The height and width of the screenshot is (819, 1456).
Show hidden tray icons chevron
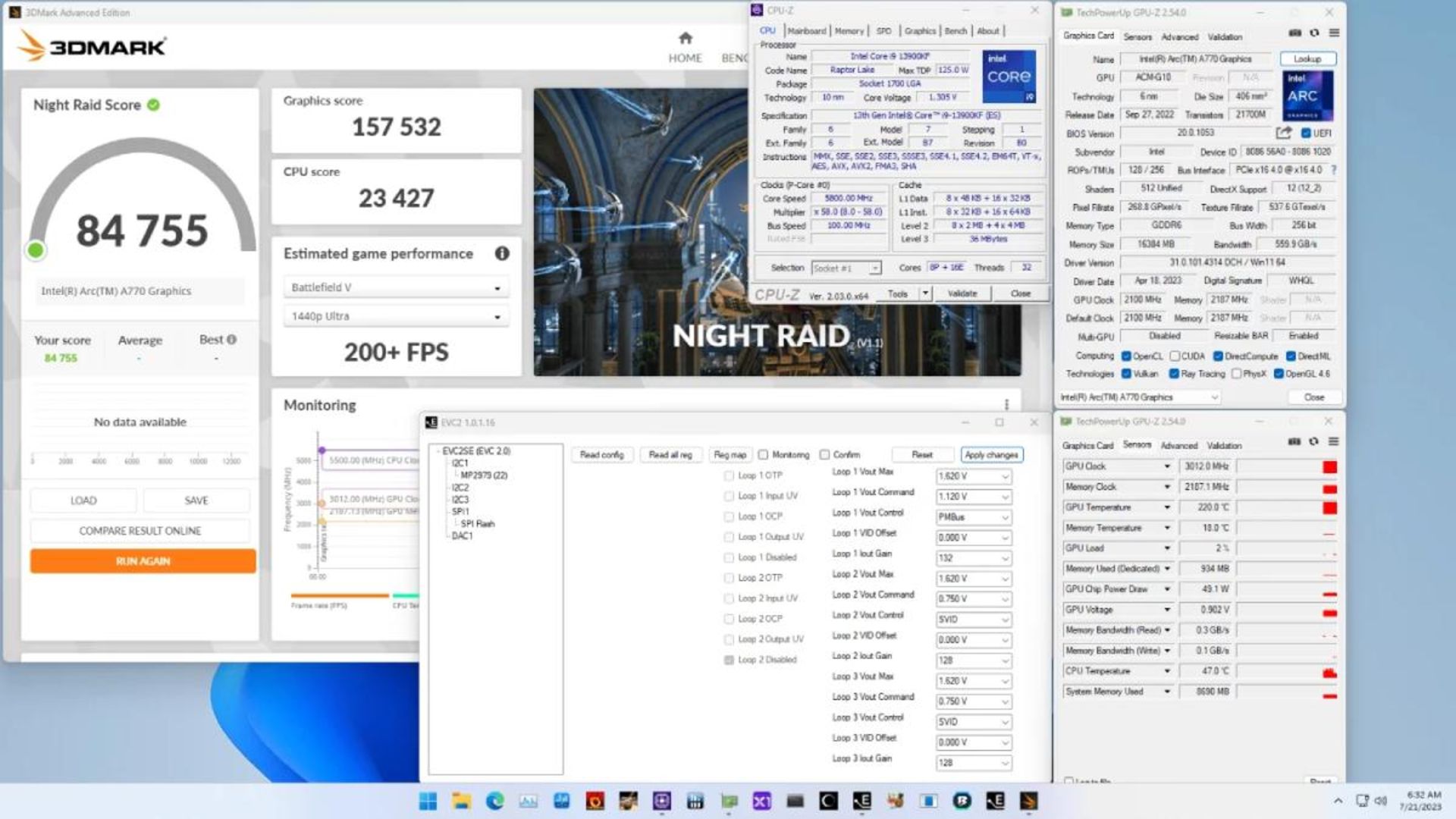pyautogui.click(x=1338, y=801)
